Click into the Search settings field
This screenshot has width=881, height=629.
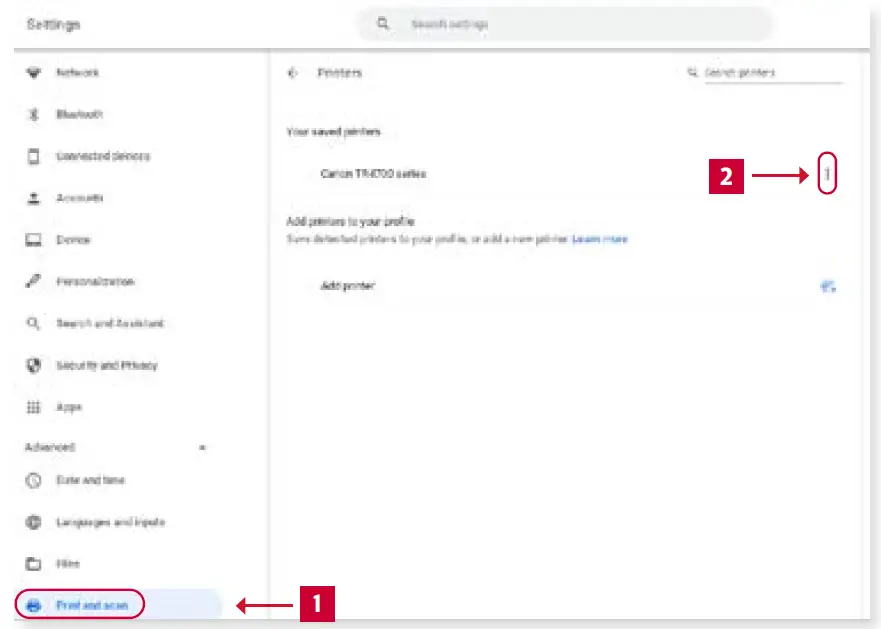[x=565, y=24]
